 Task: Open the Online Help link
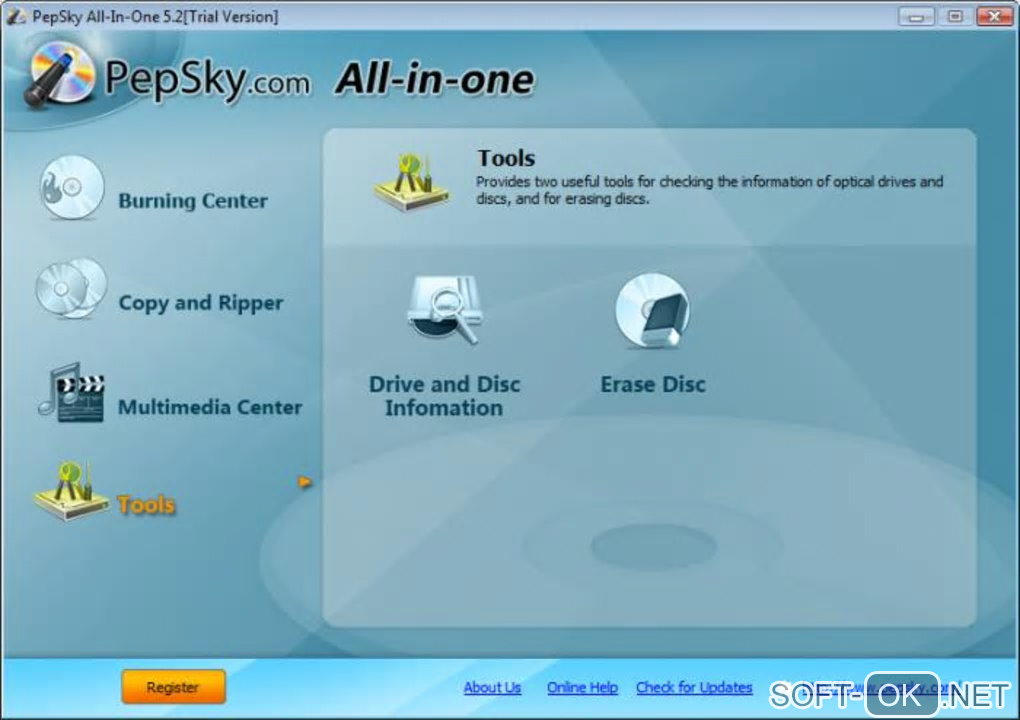(582, 687)
